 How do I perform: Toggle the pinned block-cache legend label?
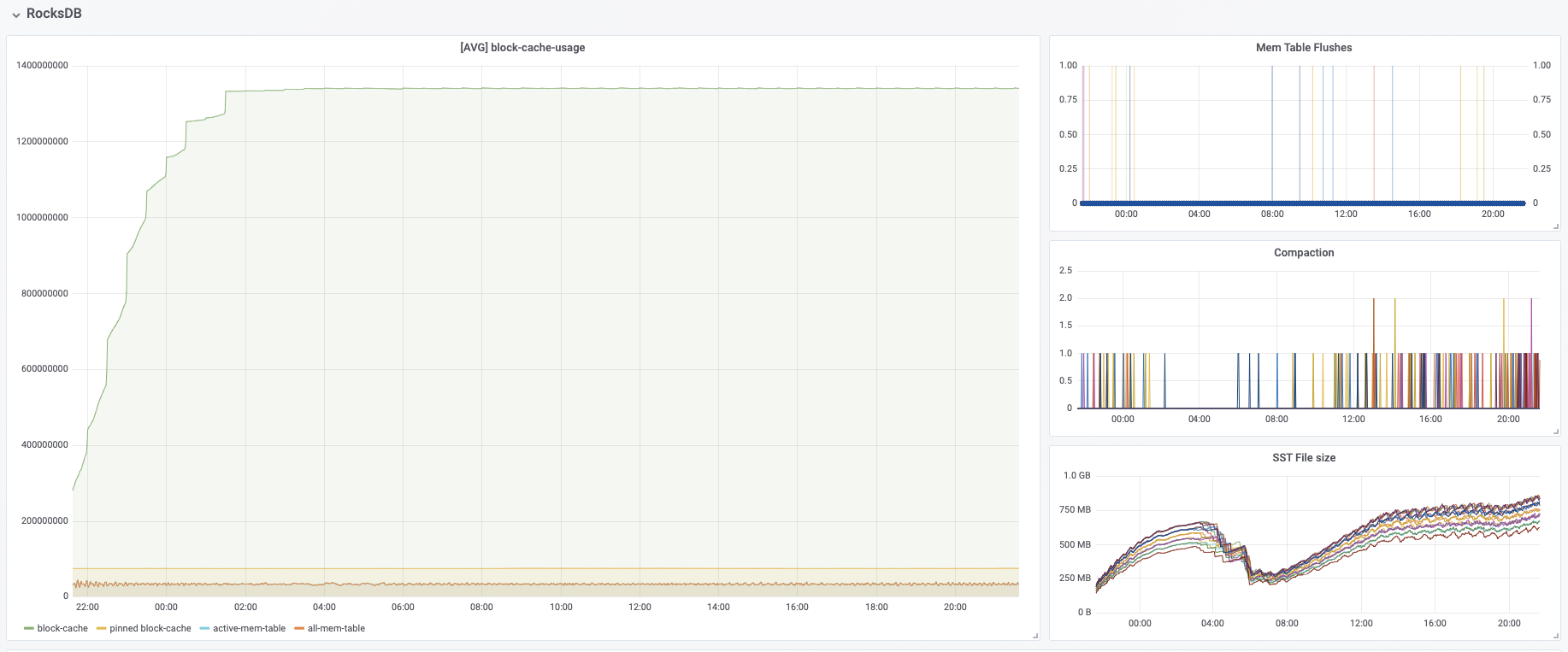pyautogui.click(x=150, y=628)
